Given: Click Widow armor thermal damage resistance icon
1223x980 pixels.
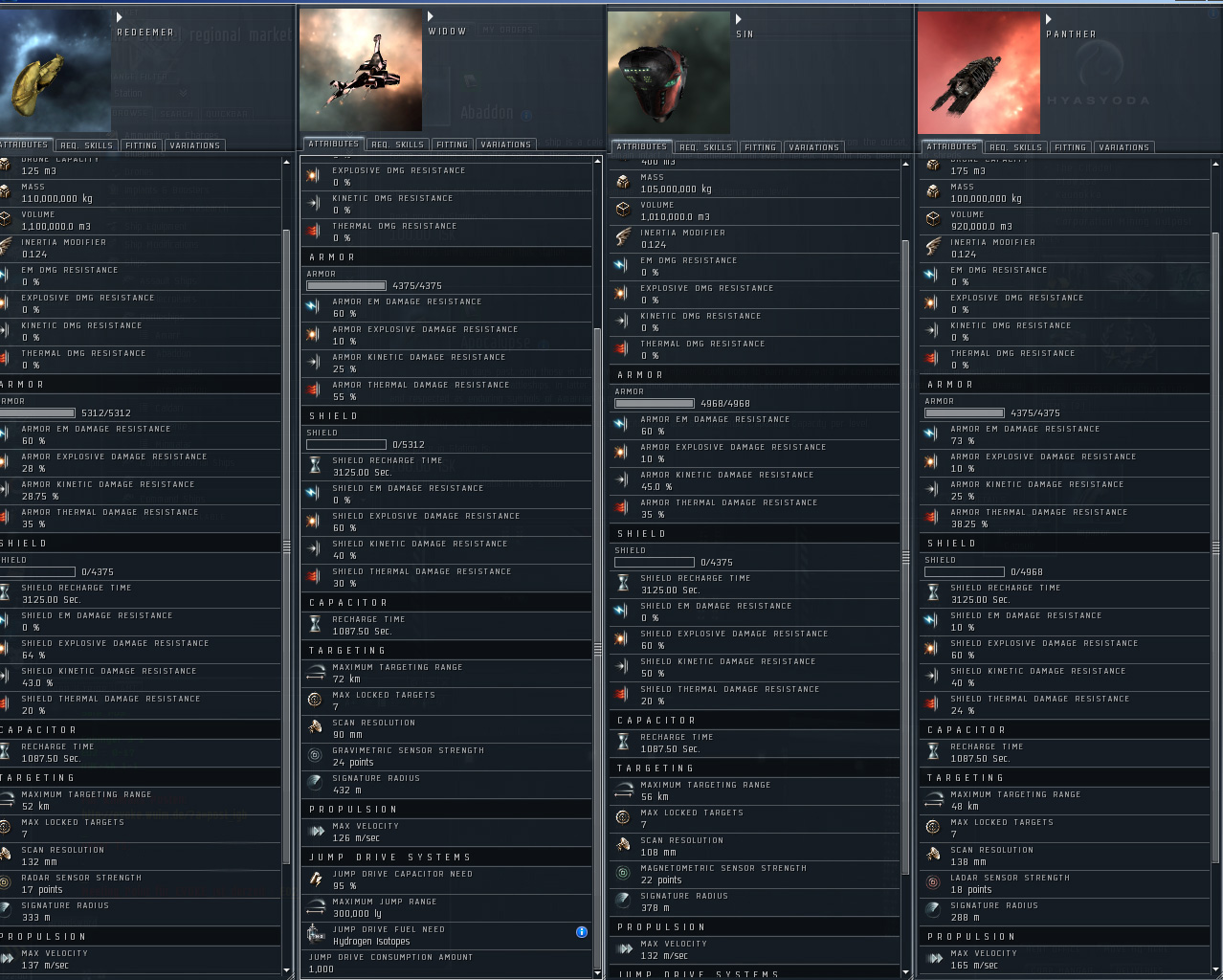Looking at the screenshot, I should point(313,390).
